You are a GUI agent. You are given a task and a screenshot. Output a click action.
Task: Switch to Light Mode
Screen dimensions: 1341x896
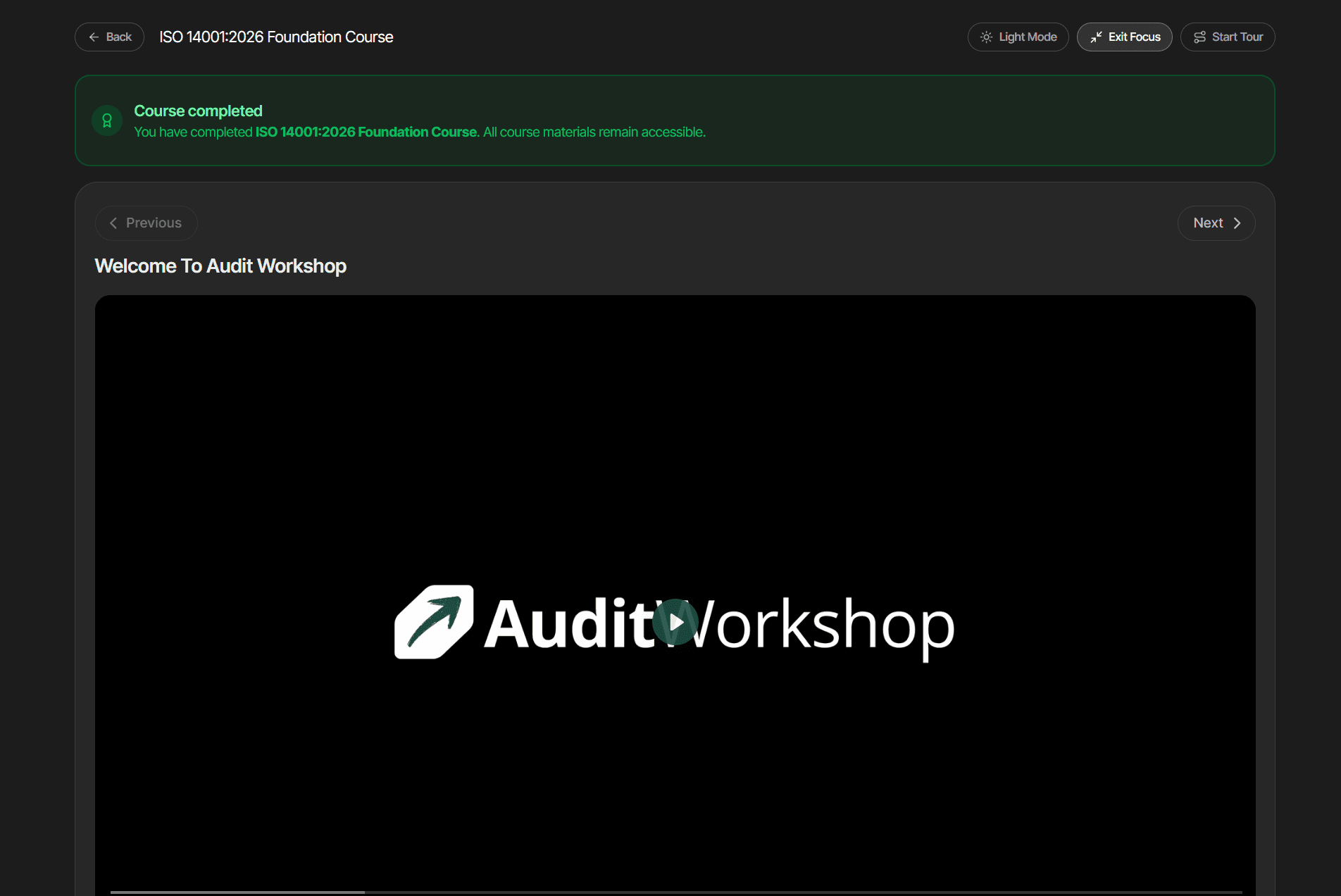click(1018, 37)
